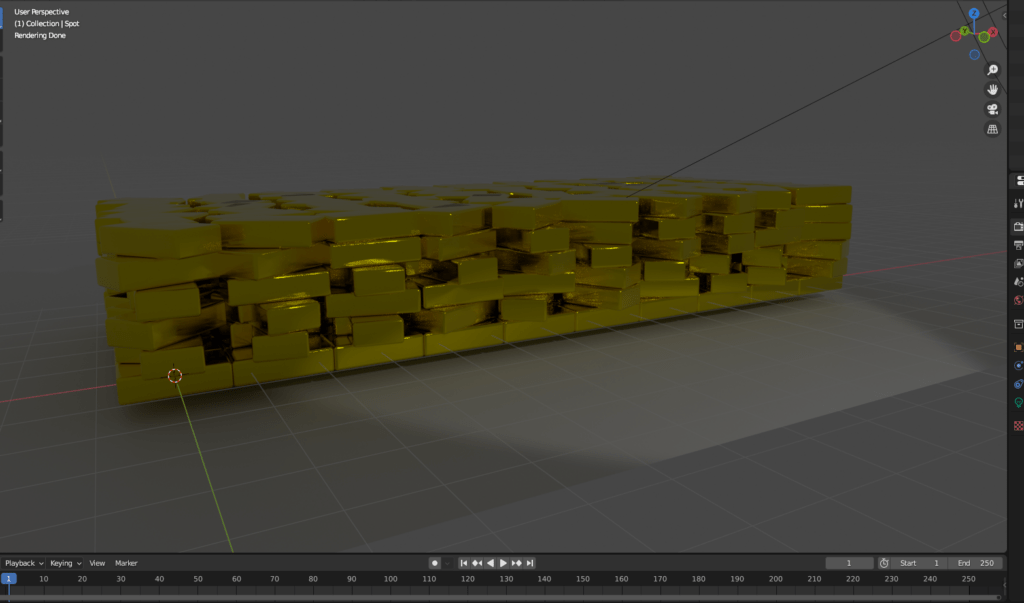Open the keying set popover beside record button
Screen dimensions: 1024x603
[447, 562]
